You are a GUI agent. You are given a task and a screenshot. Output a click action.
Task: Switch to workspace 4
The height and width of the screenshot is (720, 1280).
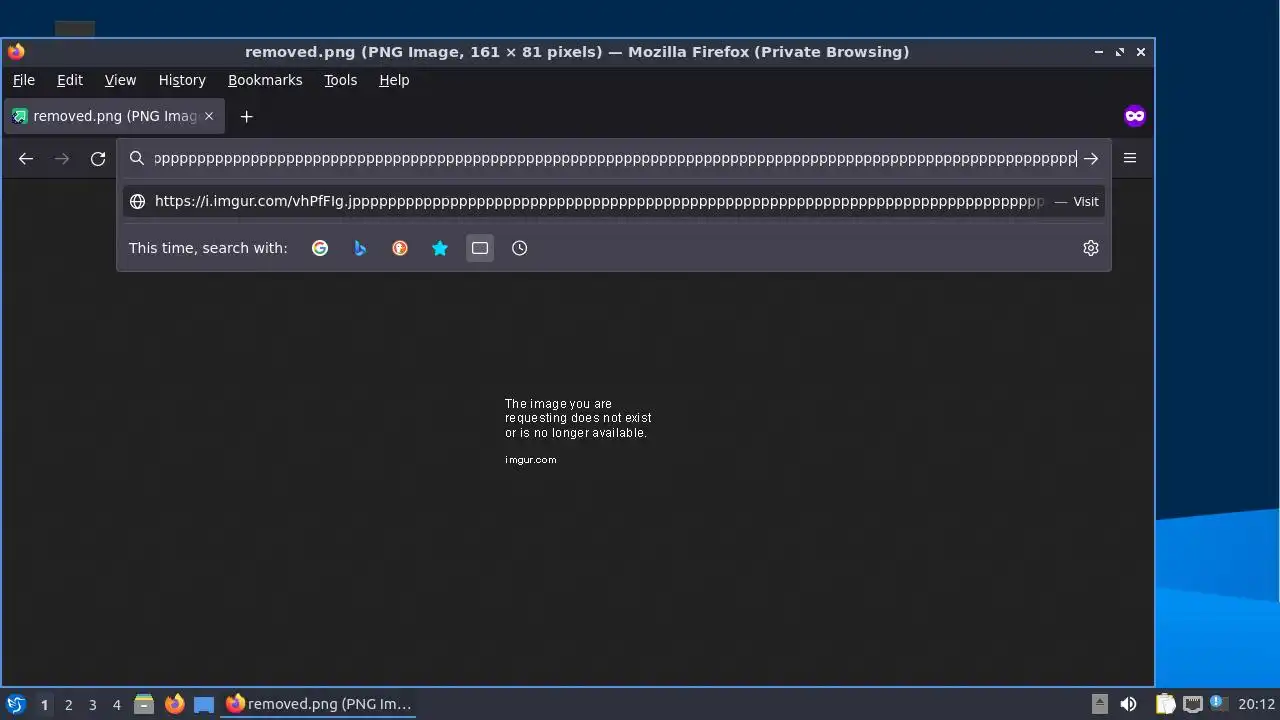(x=116, y=704)
